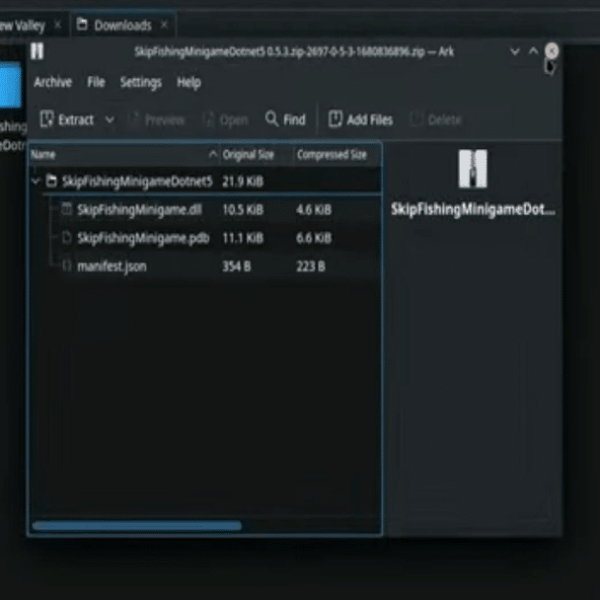The width and height of the screenshot is (600, 600).
Task: Open the Help menu
Action: coord(189,82)
